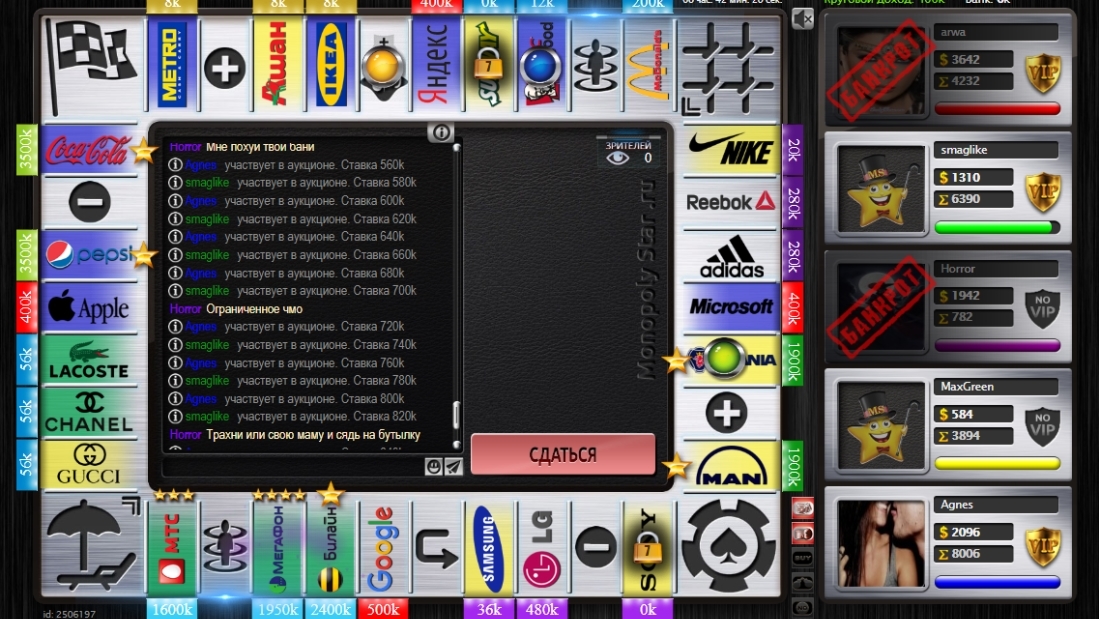Click the 2400k price tag under Билайн
1099x619 pixels.
(x=331, y=609)
